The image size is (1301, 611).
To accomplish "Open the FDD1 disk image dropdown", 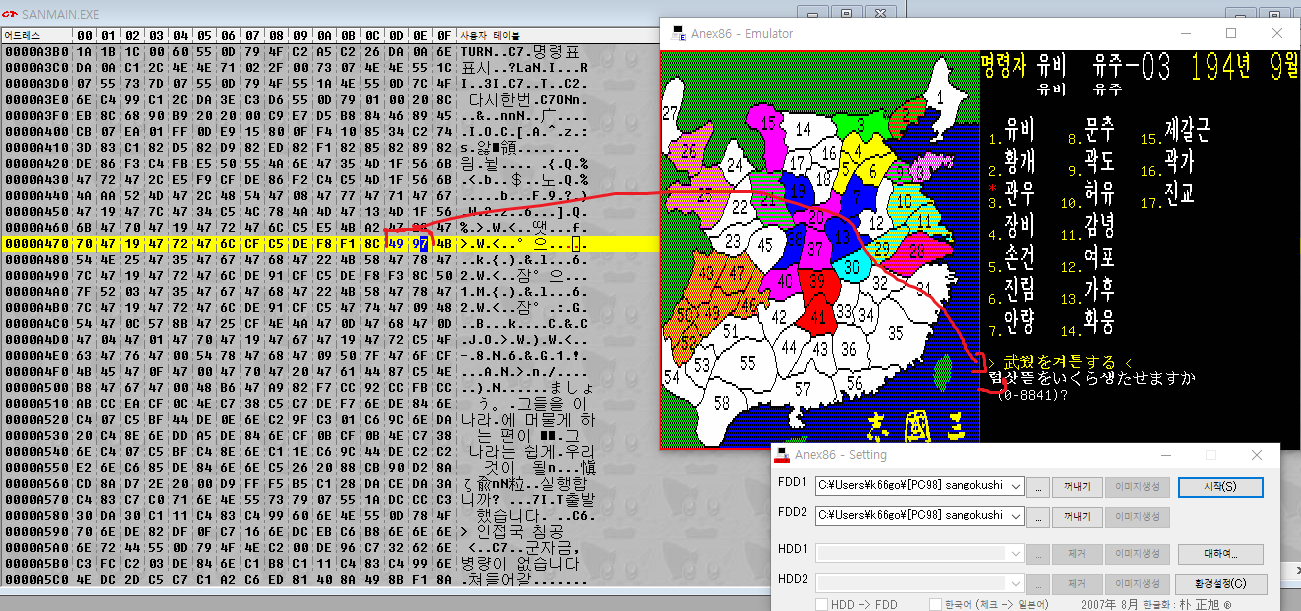I will tap(1017, 487).
